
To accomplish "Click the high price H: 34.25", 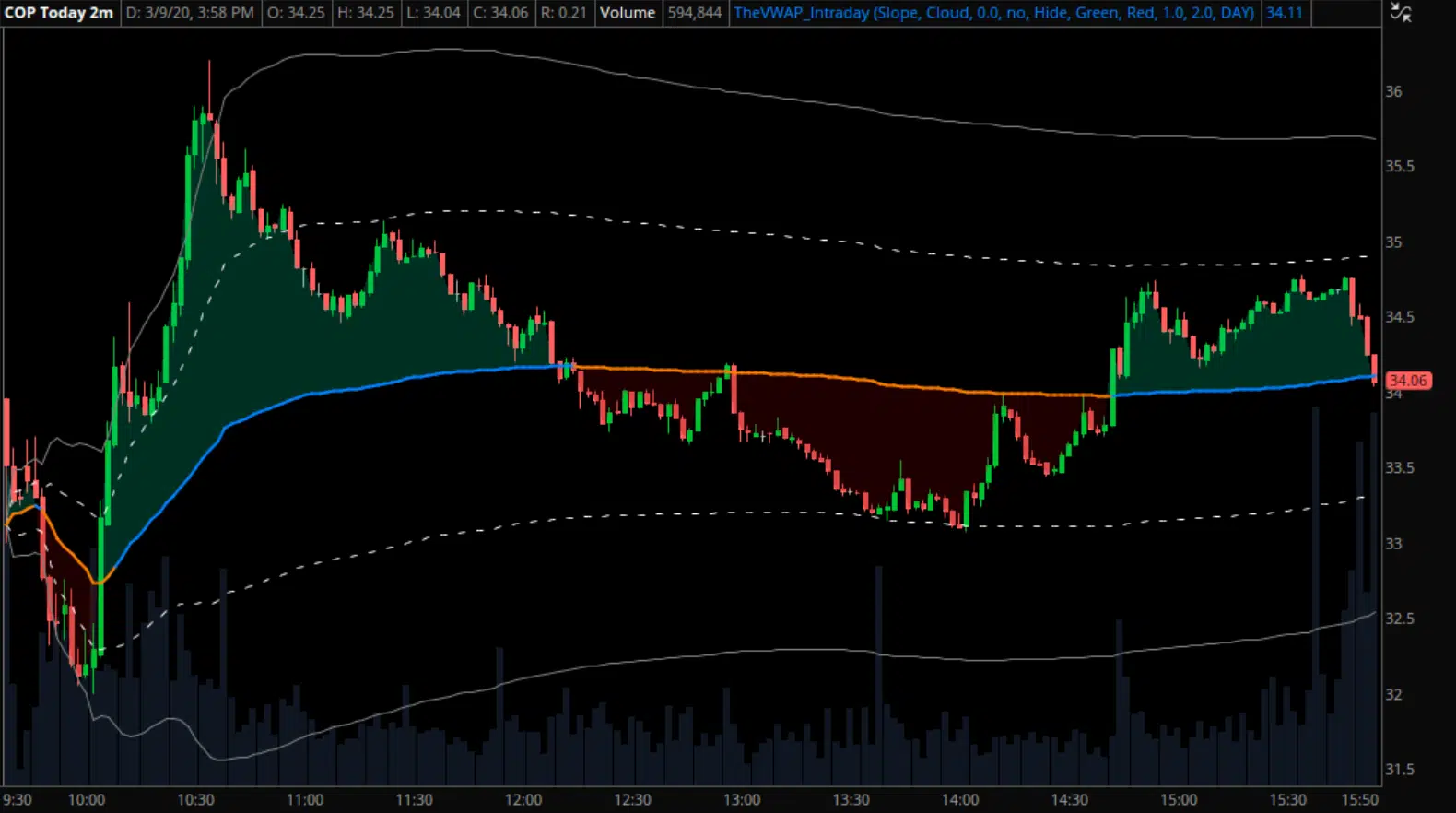I will (365, 13).
